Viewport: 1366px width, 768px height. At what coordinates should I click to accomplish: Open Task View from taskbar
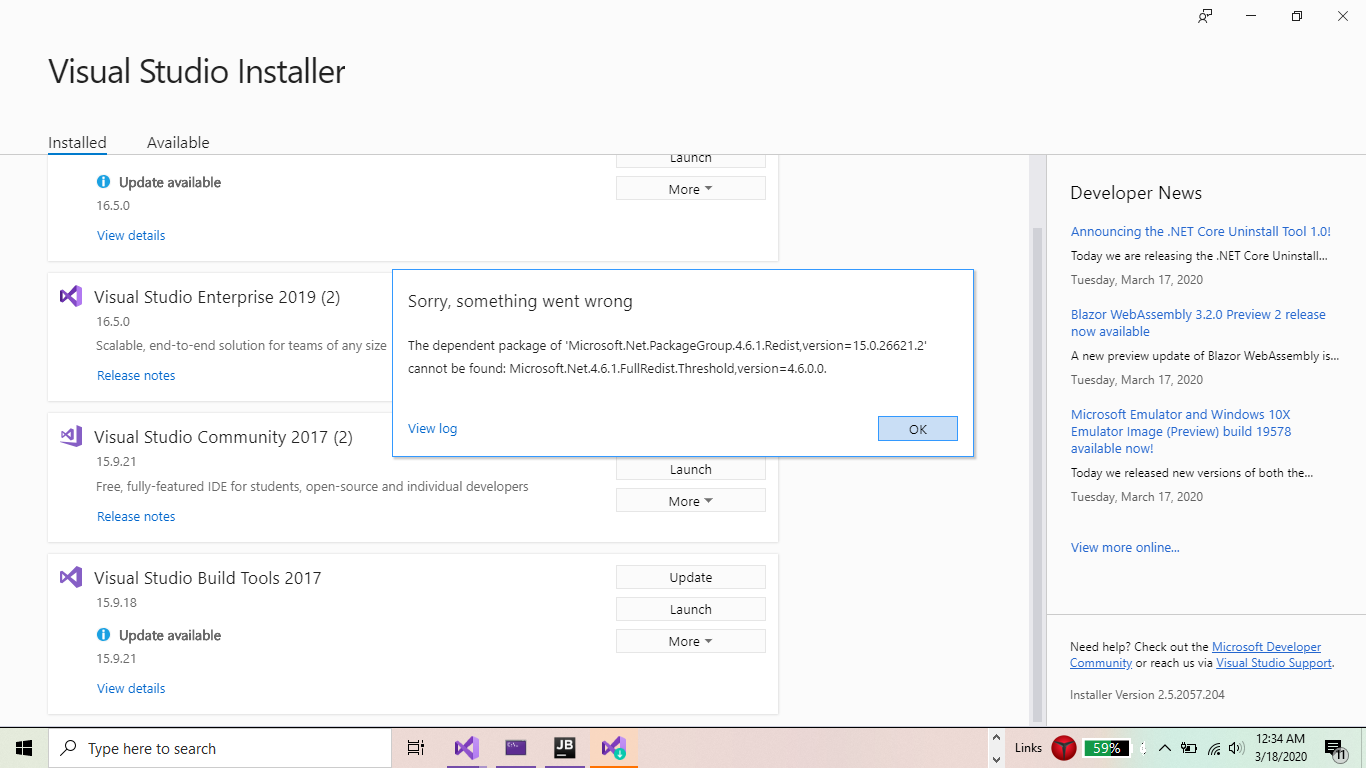(x=416, y=748)
